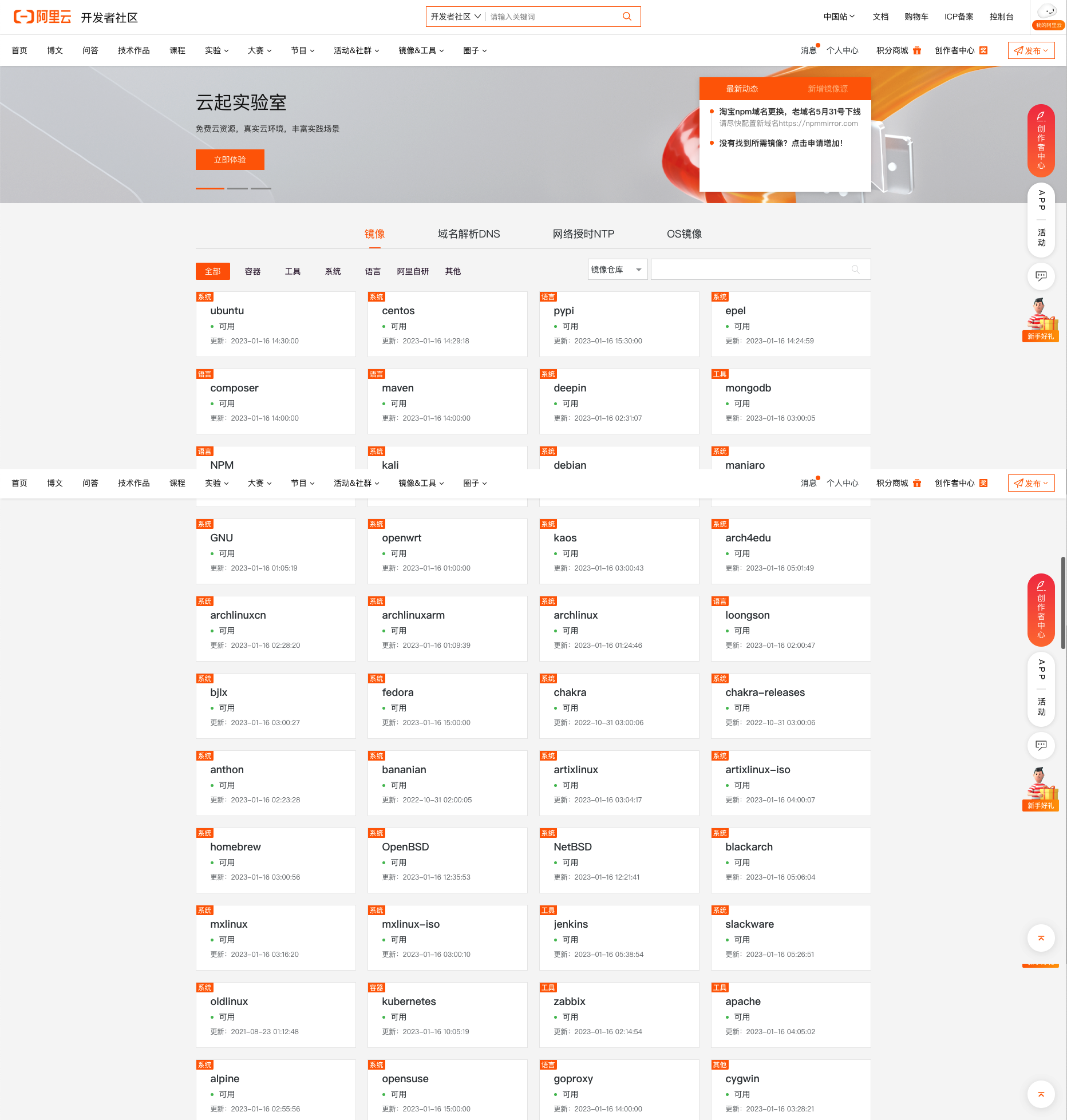Click the bottom-most back-to-top arrow icon
This screenshot has height=1120, width=1067.
click(1041, 1094)
